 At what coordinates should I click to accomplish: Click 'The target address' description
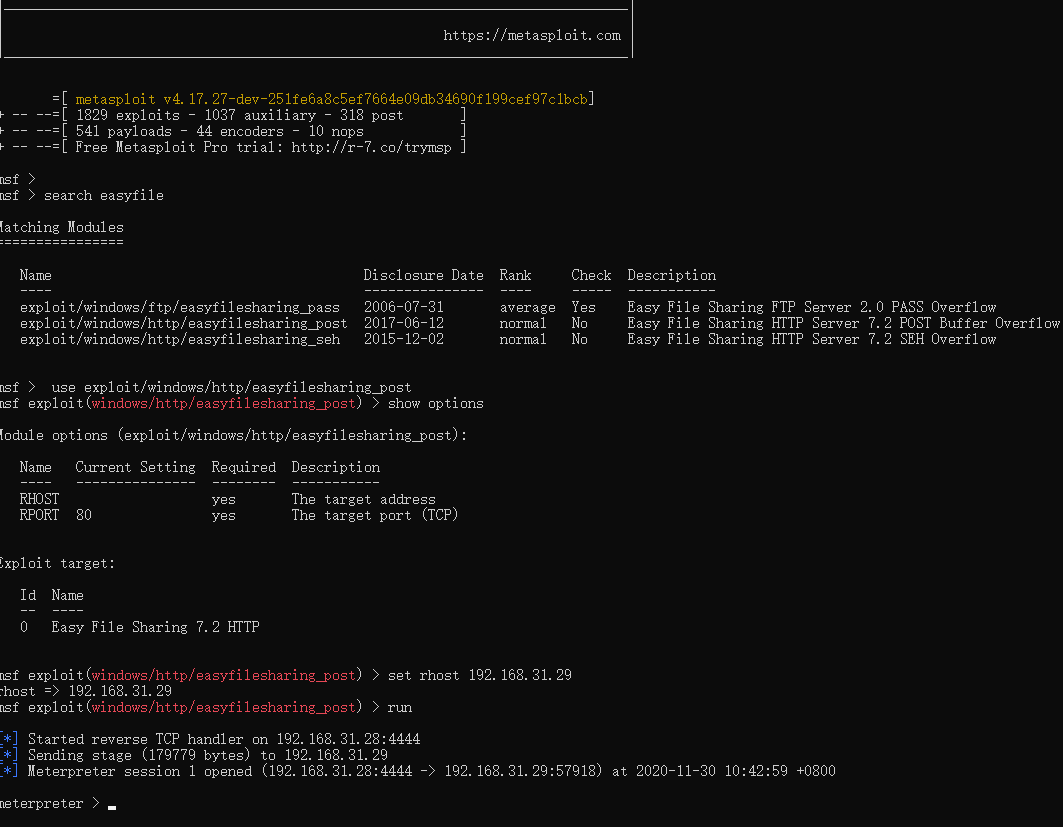tap(363, 500)
